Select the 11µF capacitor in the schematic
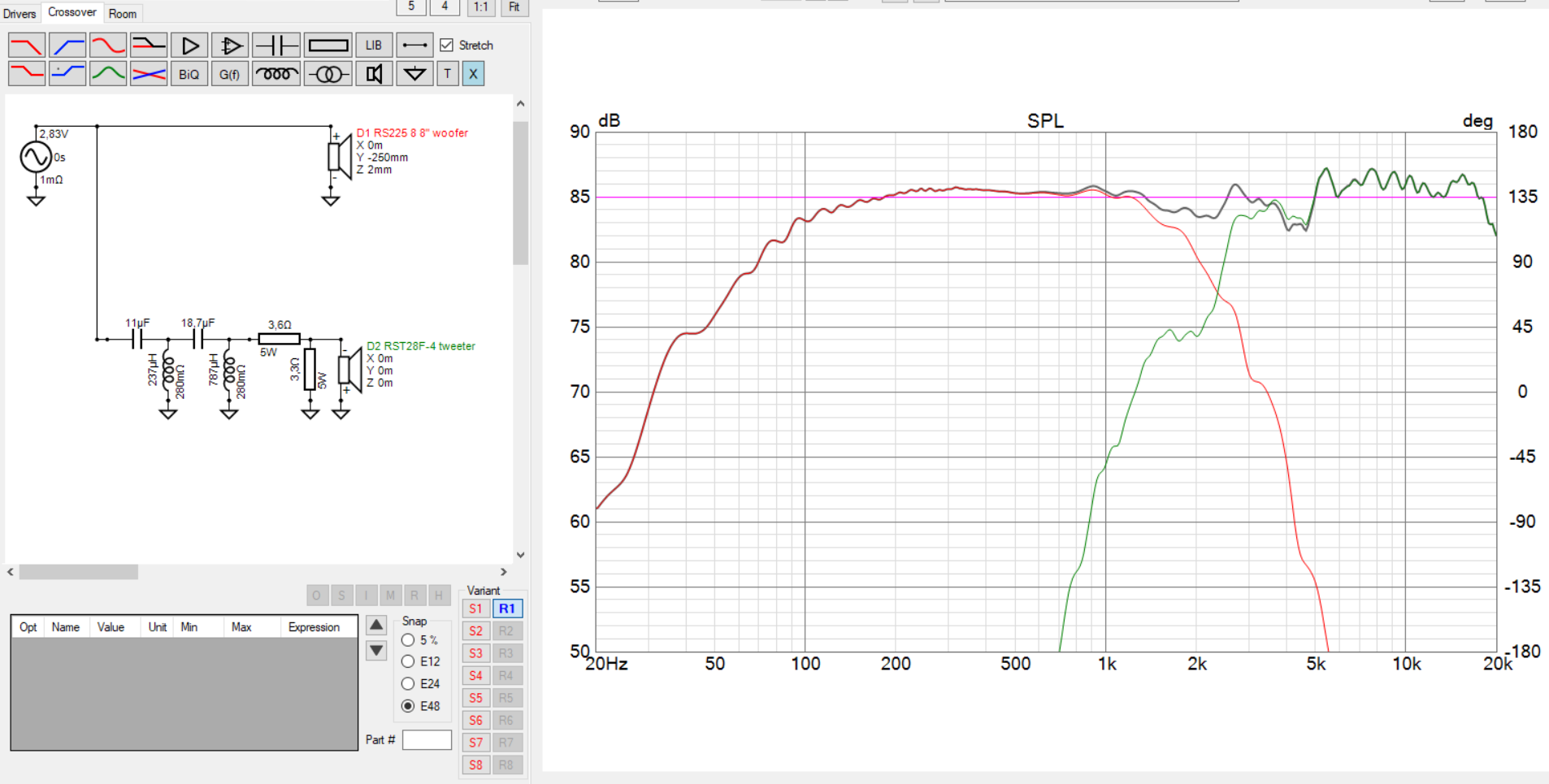Image resolution: width=1549 pixels, height=784 pixels. (x=137, y=339)
